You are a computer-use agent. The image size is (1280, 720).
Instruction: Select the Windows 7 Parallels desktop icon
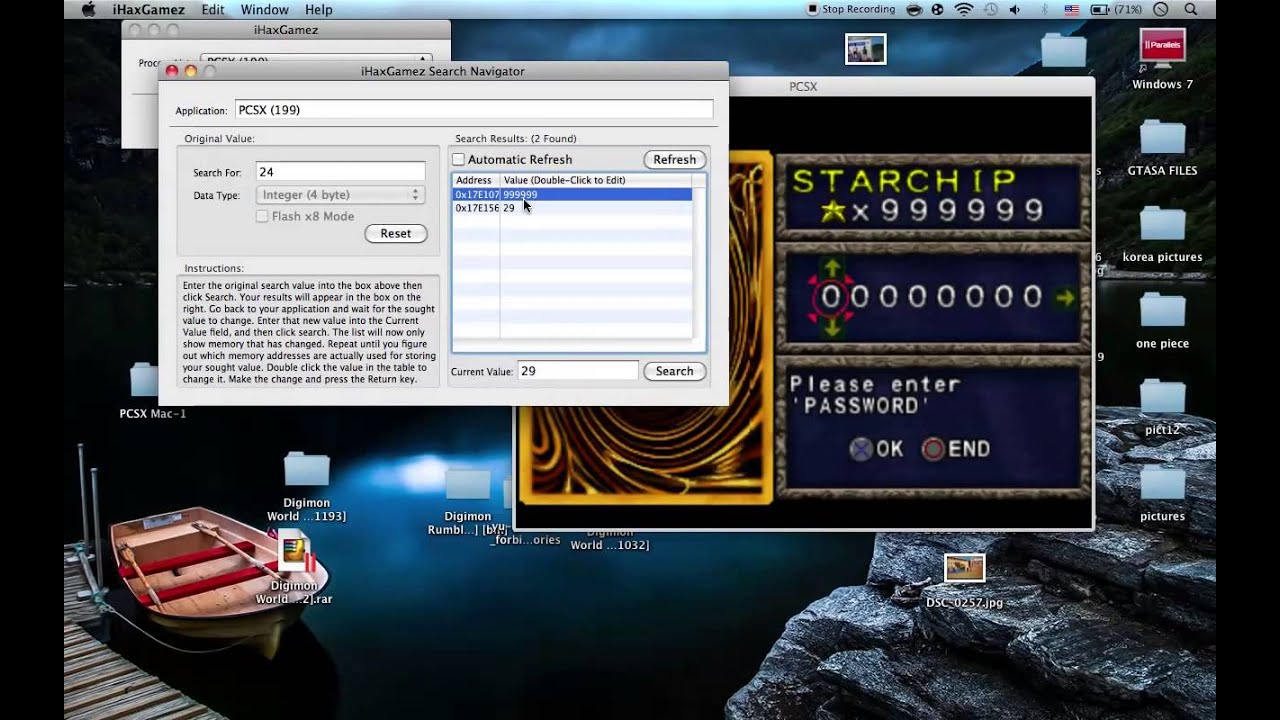1162,59
